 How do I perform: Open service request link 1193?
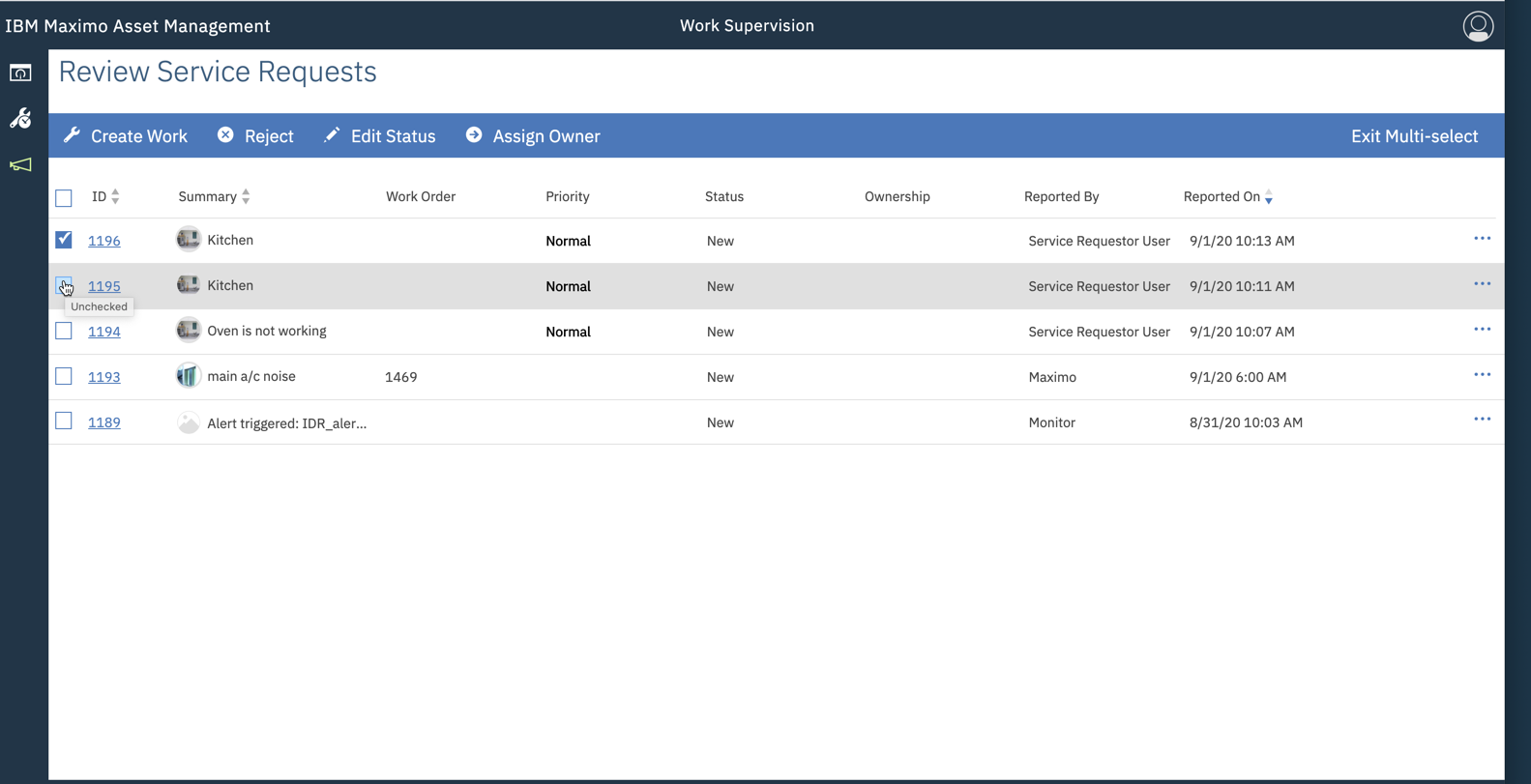pyautogui.click(x=104, y=377)
